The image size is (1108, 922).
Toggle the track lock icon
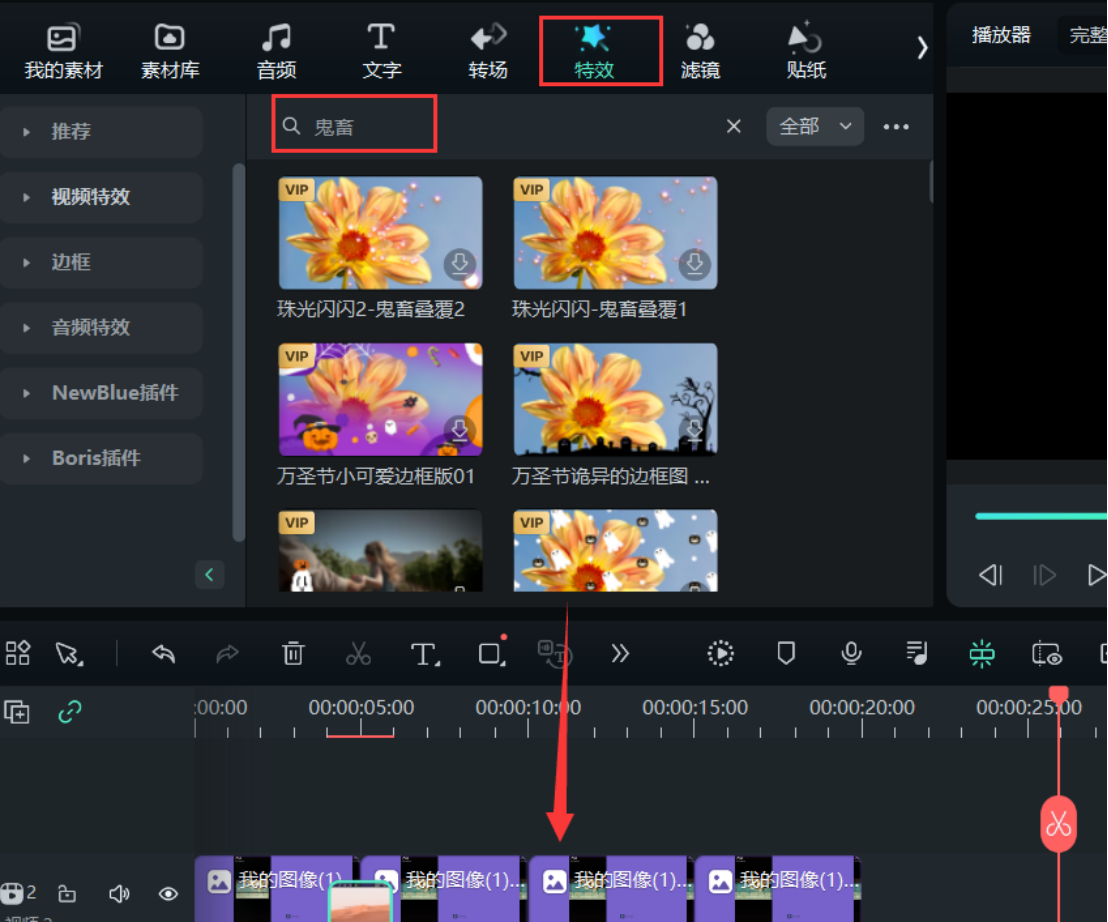point(67,893)
